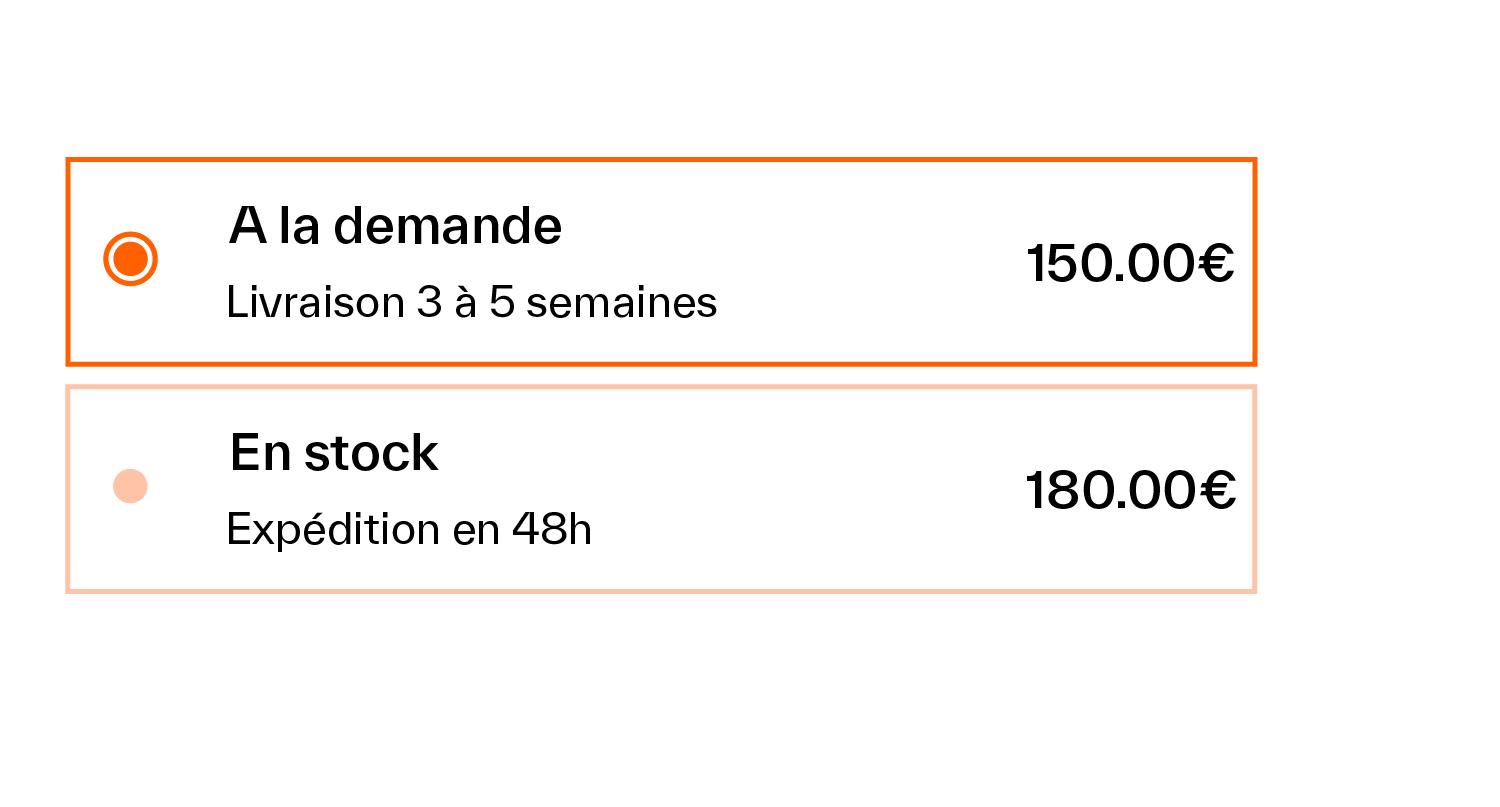
Task: Click 'Livraison 3 à 5 semaines' subtitle
Action: coord(472,302)
